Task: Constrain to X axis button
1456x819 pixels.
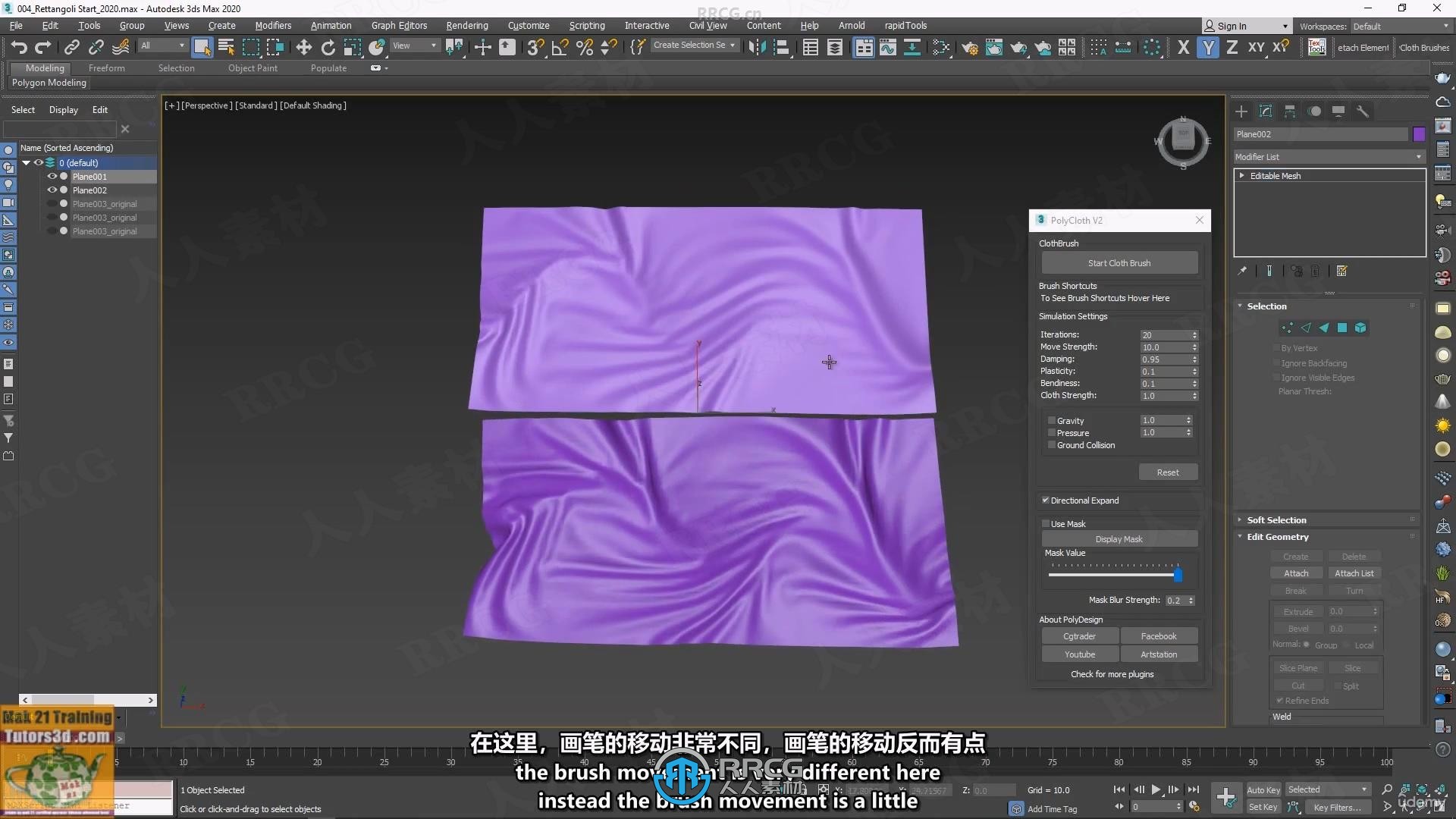Action: pyautogui.click(x=1184, y=47)
